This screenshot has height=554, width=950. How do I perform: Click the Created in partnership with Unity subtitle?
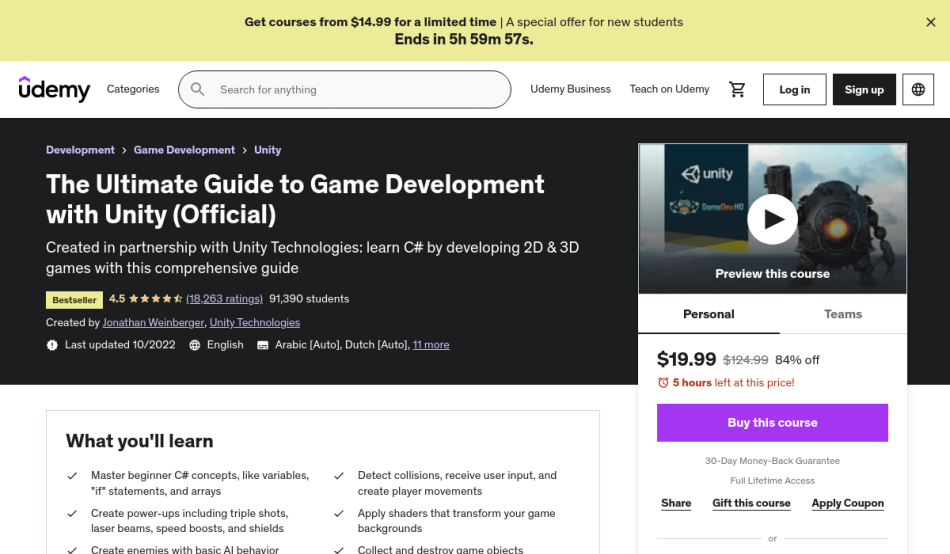[313, 258]
